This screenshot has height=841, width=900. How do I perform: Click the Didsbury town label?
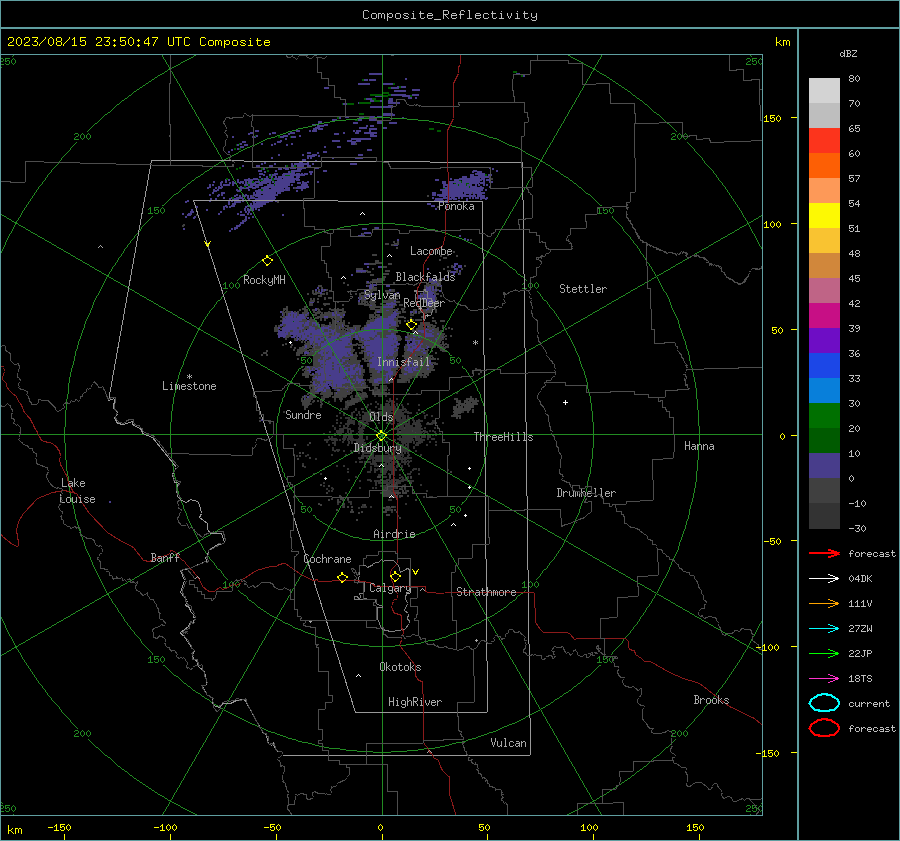click(377, 448)
